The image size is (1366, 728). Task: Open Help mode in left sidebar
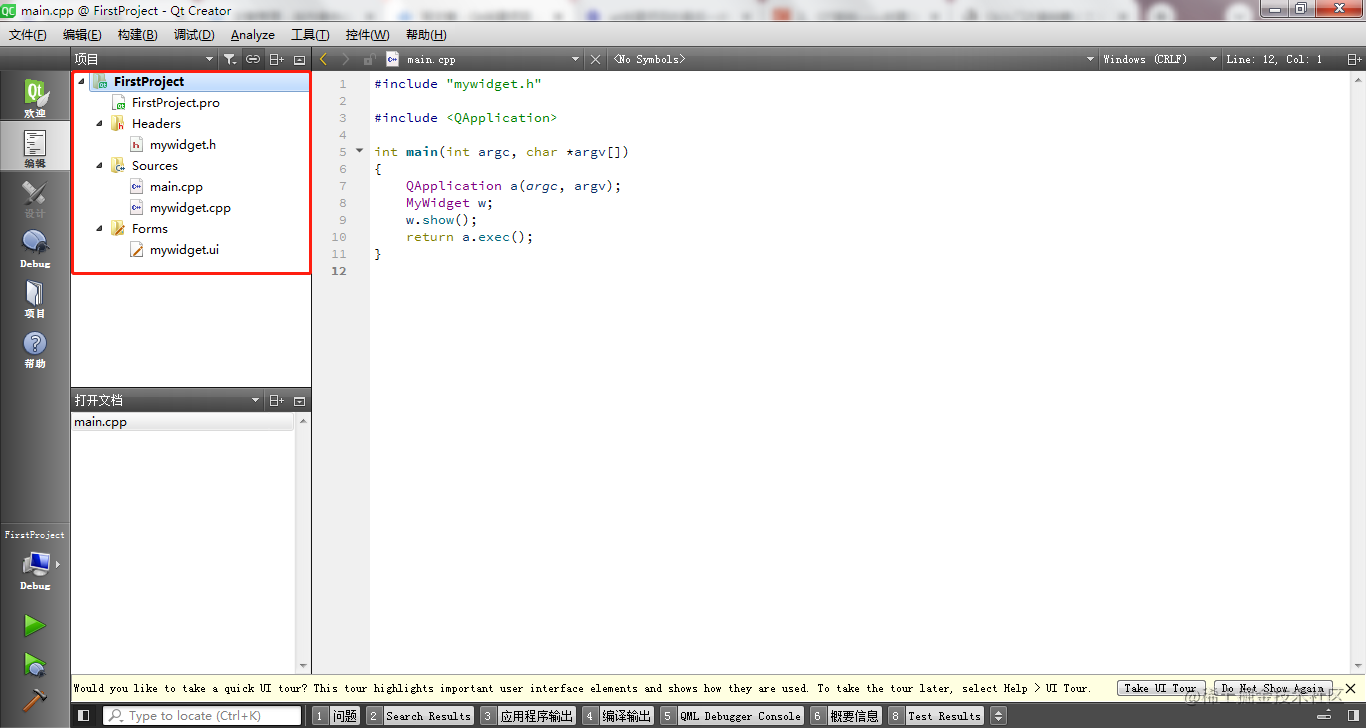[x=35, y=349]
